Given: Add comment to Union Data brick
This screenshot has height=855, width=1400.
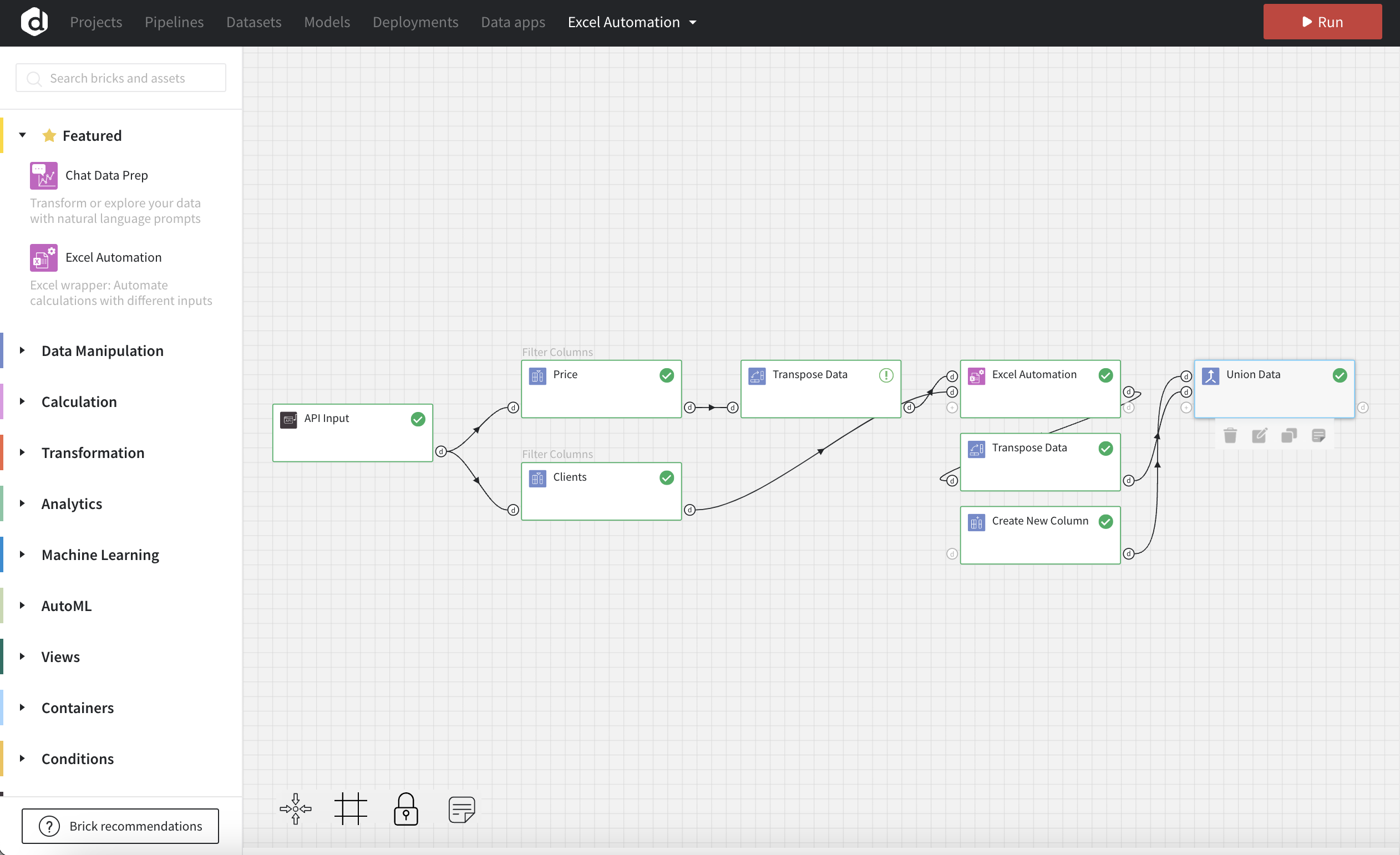Looking at the screenshot, I should point(1319,436).
